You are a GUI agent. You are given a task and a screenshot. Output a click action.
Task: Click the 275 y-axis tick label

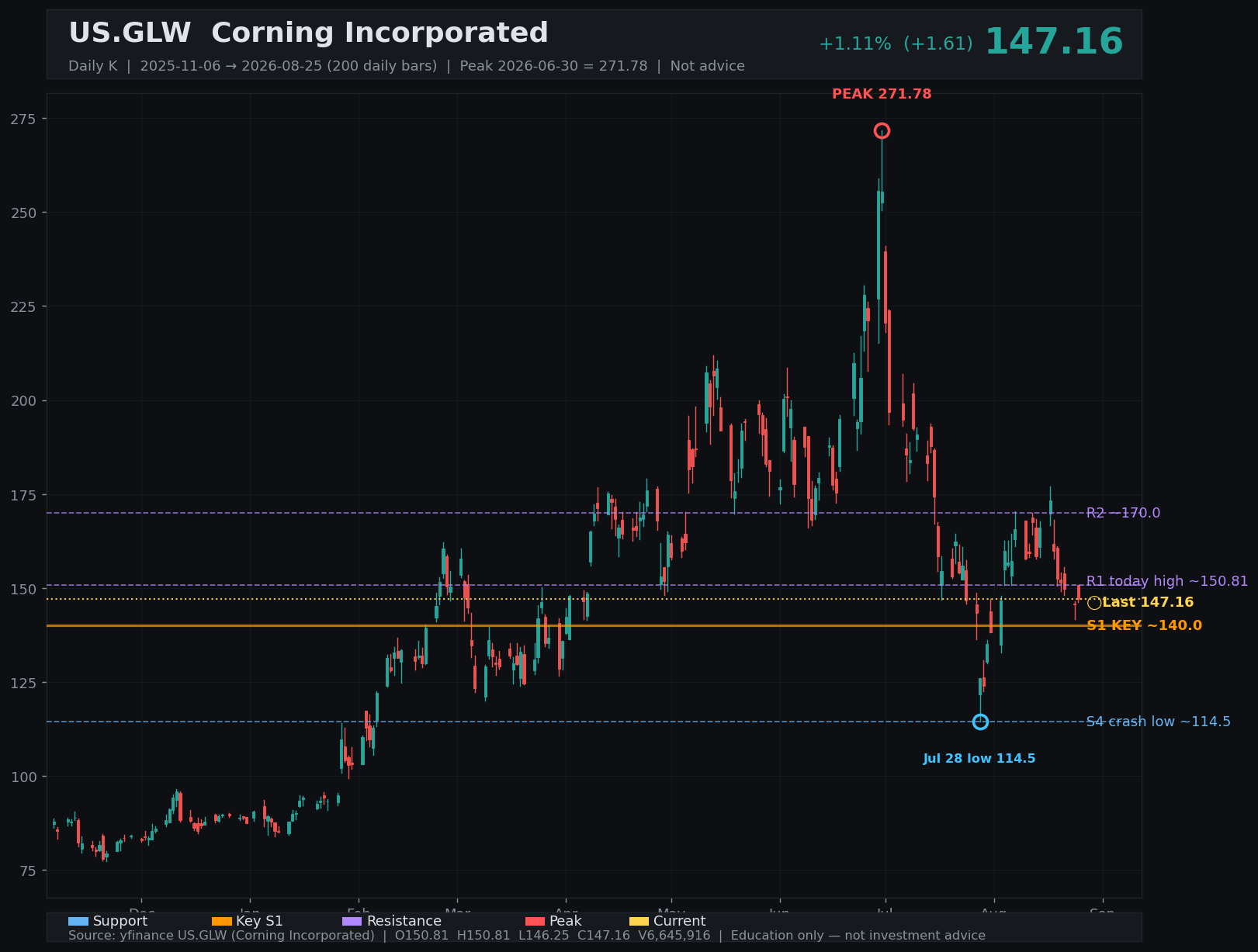pos(23,119)
